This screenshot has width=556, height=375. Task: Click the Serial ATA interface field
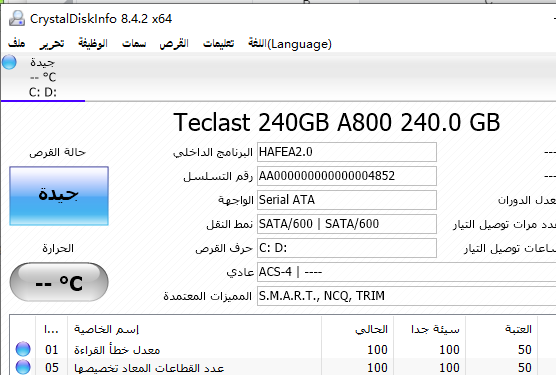pos(347,200)
